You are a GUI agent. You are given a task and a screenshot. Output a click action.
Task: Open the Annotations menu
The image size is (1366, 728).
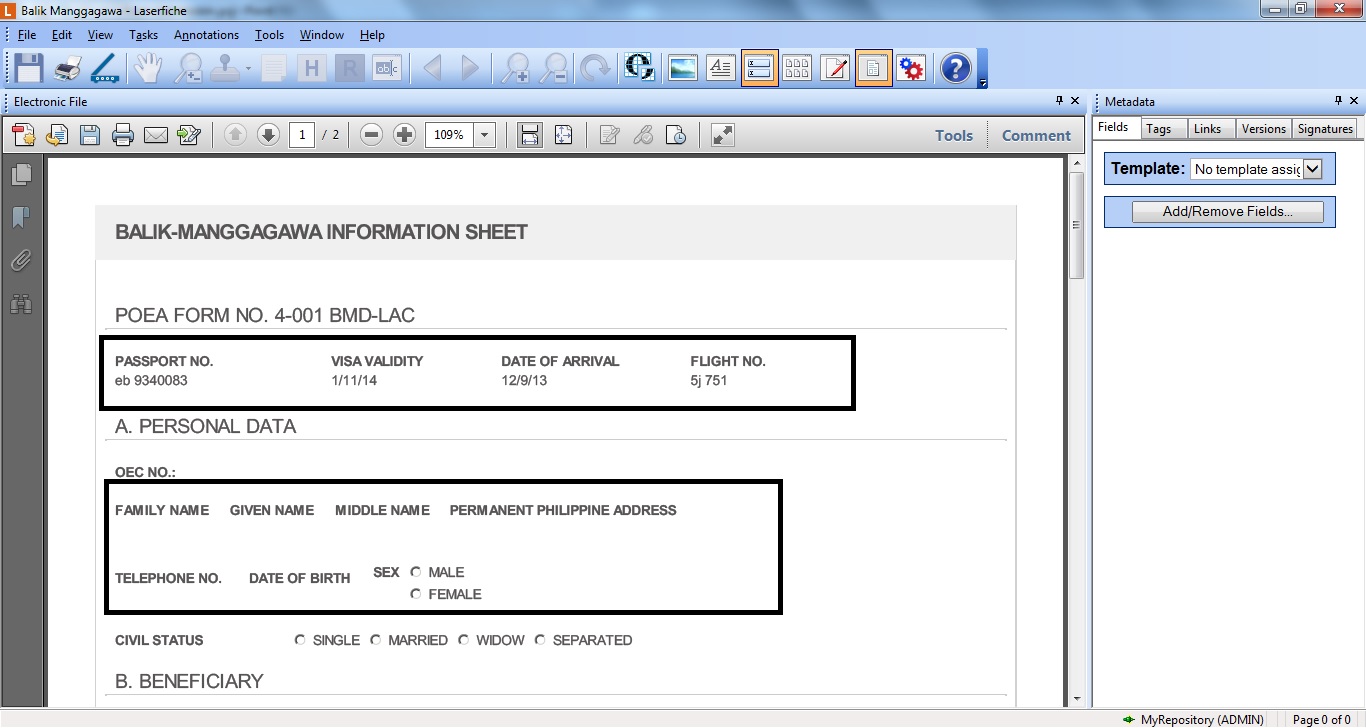pyautogui.click(x=206, y=35)
